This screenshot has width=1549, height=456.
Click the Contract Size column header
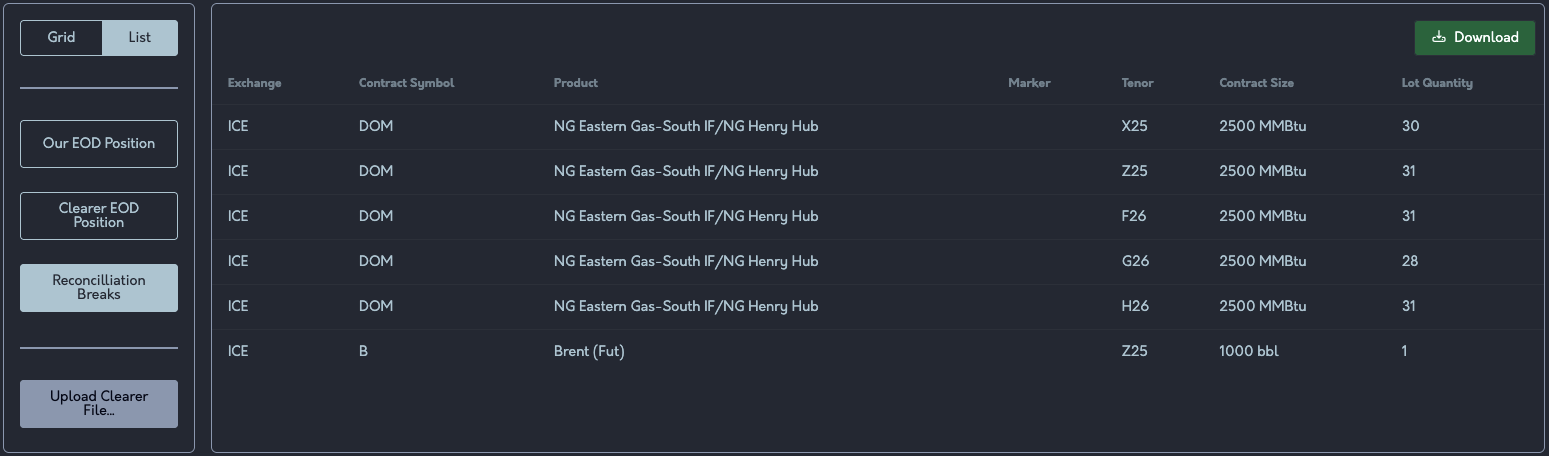(1256, 83)
